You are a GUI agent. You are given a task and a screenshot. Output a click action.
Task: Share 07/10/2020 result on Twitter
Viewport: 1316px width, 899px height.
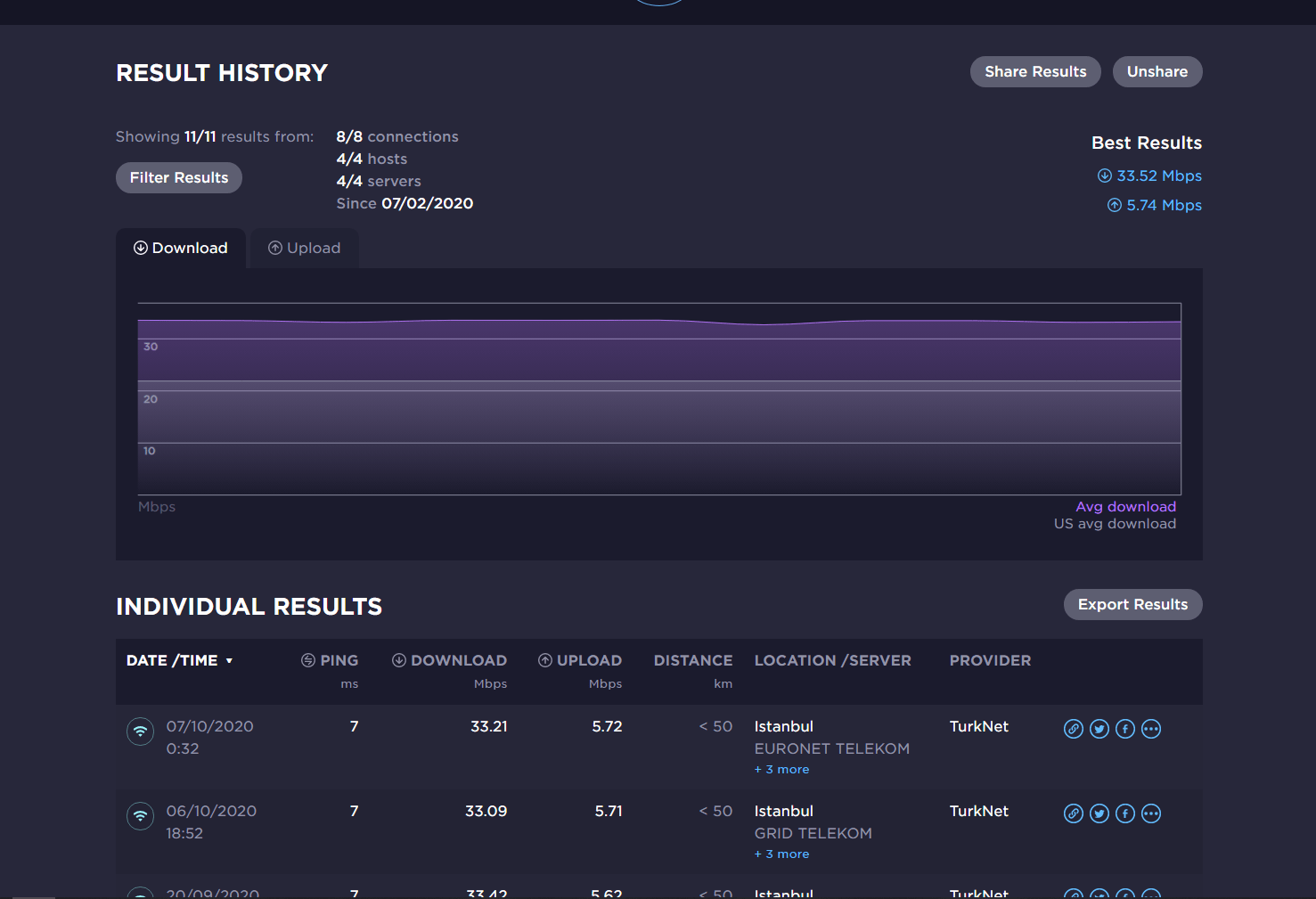tap(1099, 729)
